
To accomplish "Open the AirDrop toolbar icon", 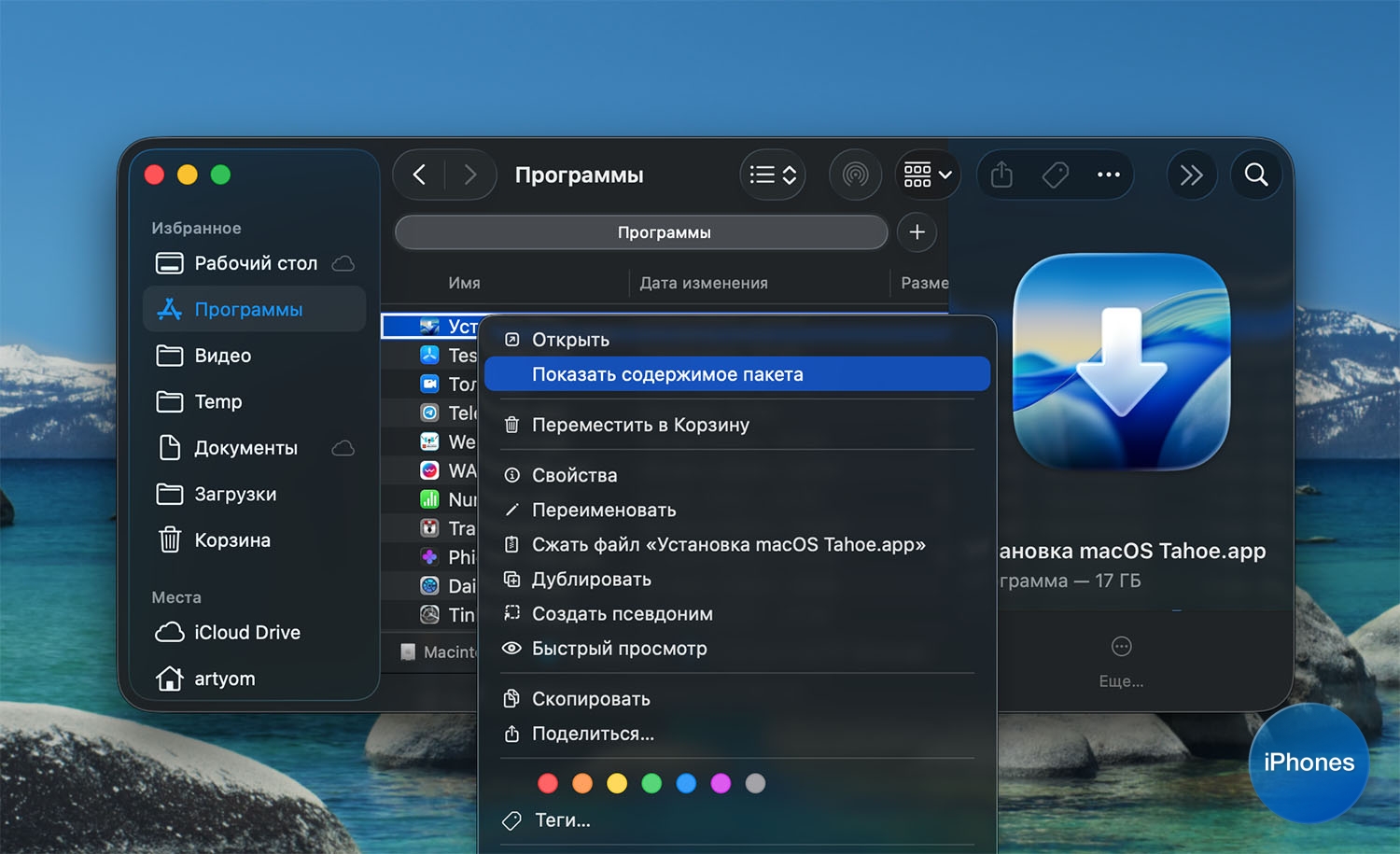I will click(855, 175).
